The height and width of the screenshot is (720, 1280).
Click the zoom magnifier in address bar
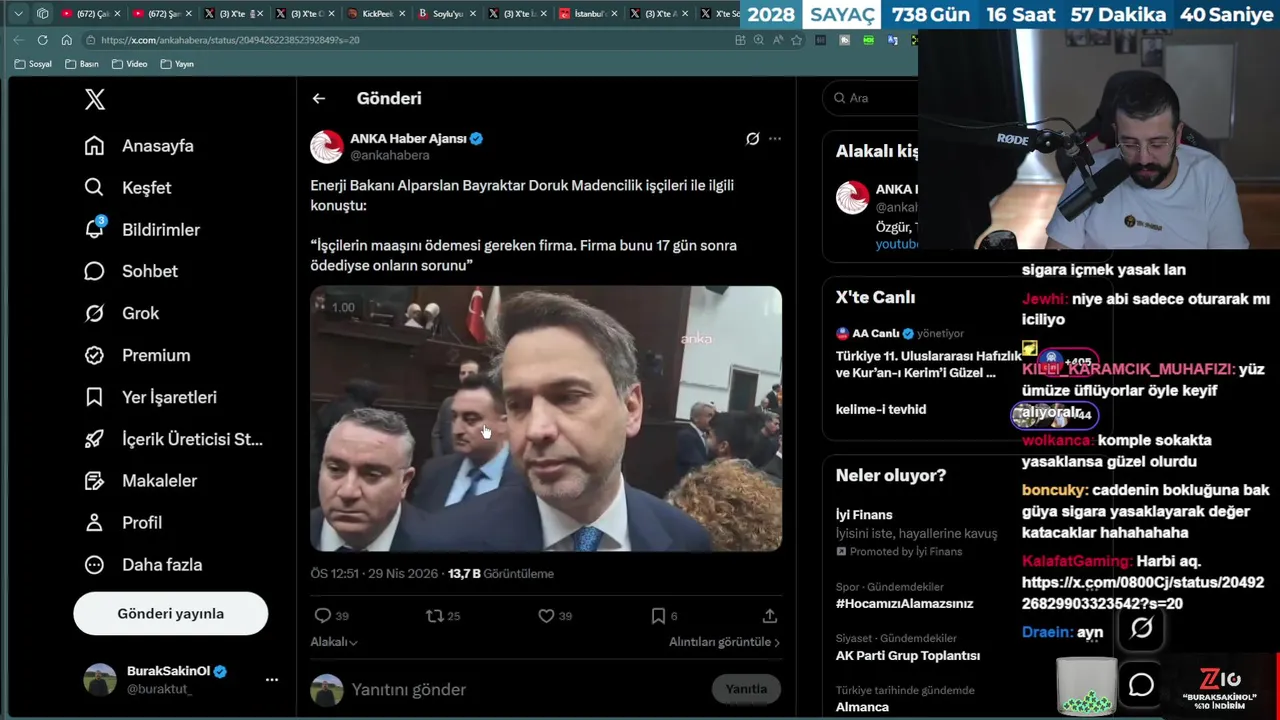(758, 40)
